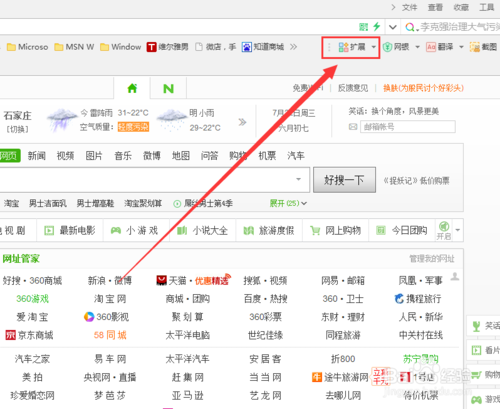Viewport: 500px width, 409px height.
Task: Expand the channel bar dropdown arrow
Action: (x=458, y=230)
